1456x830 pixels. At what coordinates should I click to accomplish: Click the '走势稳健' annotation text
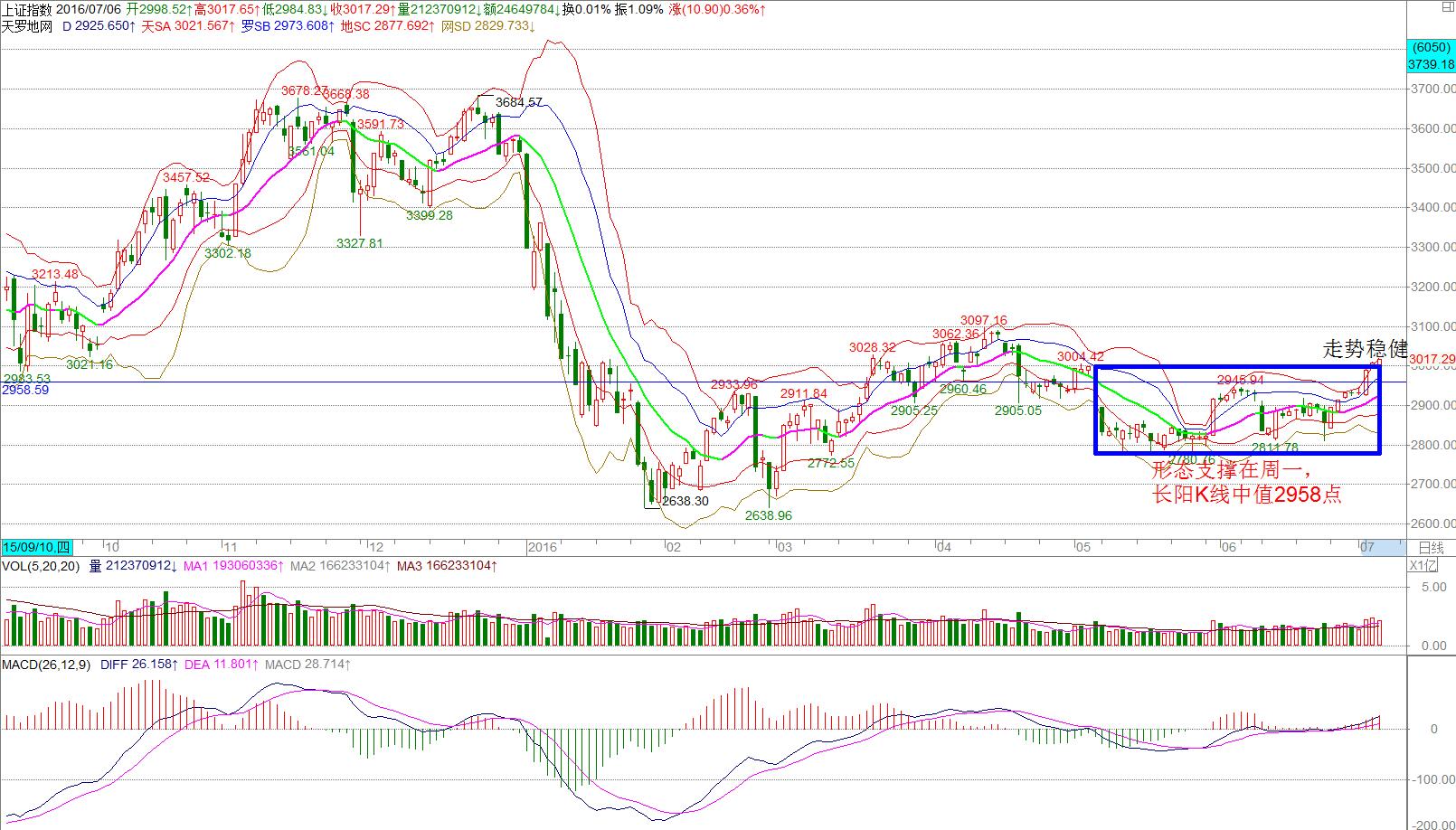point(1365,348)
